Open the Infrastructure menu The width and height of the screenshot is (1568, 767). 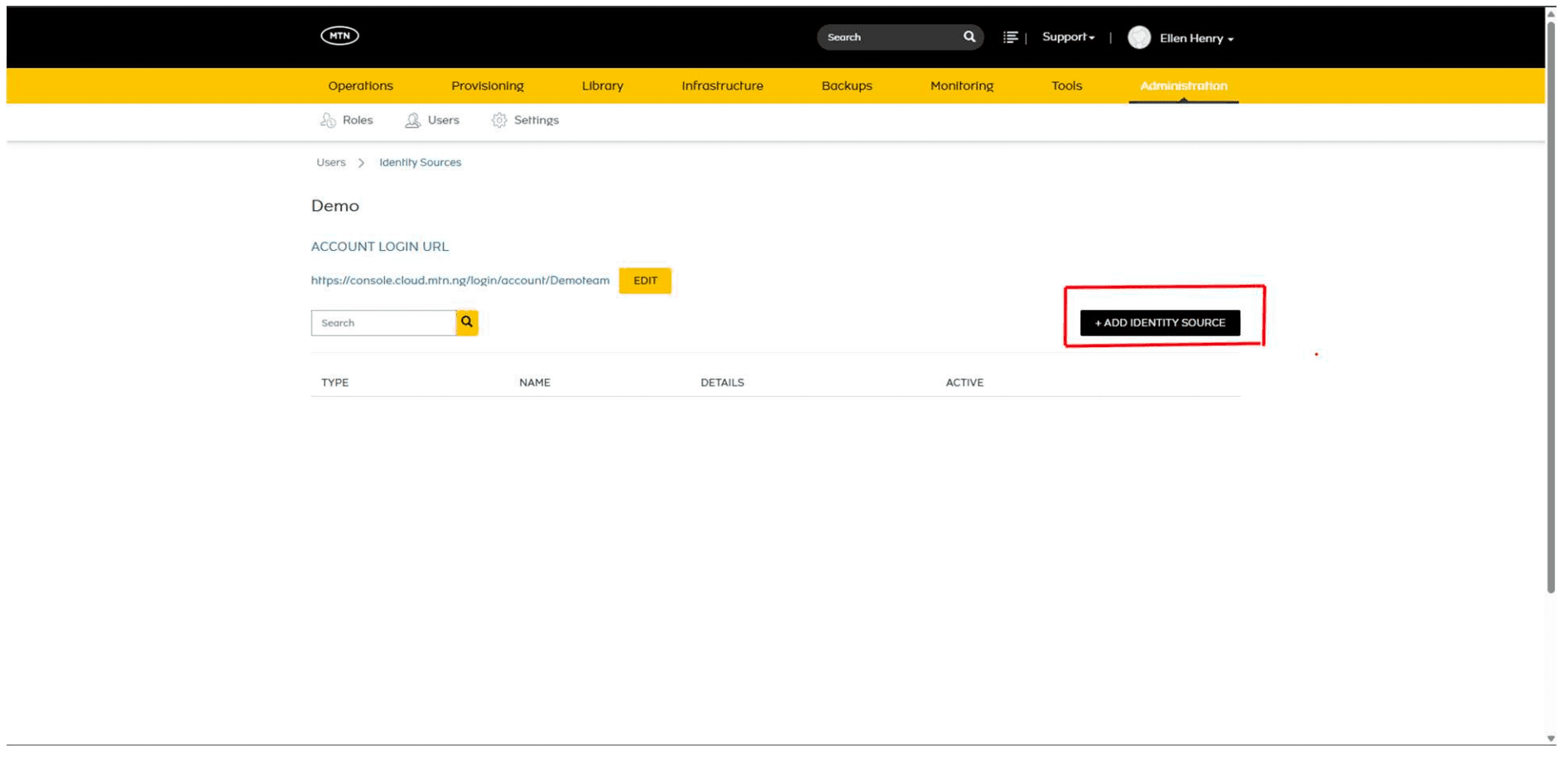click(x=722, y=85)
